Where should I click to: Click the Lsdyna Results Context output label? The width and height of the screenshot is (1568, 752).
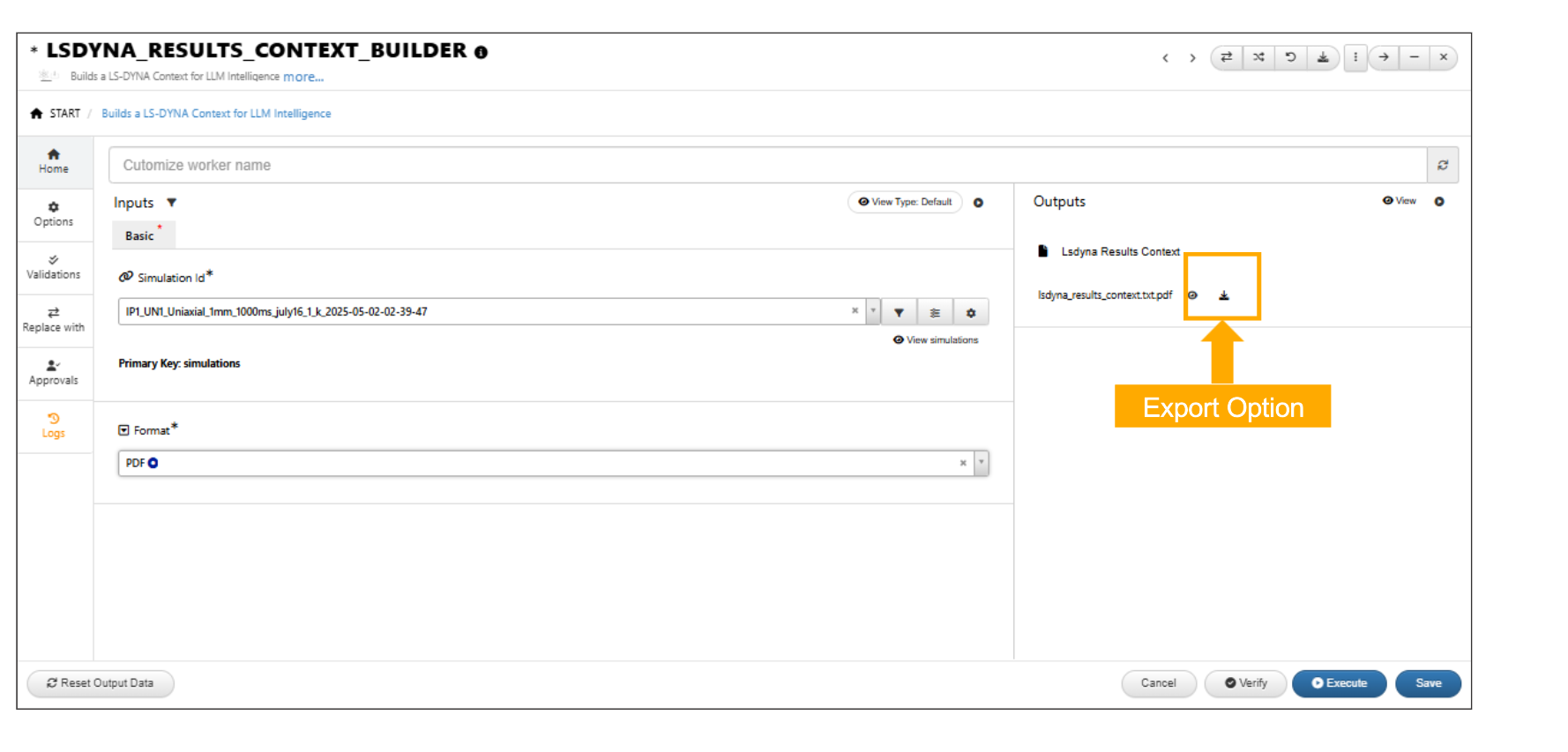(1120, 252)
